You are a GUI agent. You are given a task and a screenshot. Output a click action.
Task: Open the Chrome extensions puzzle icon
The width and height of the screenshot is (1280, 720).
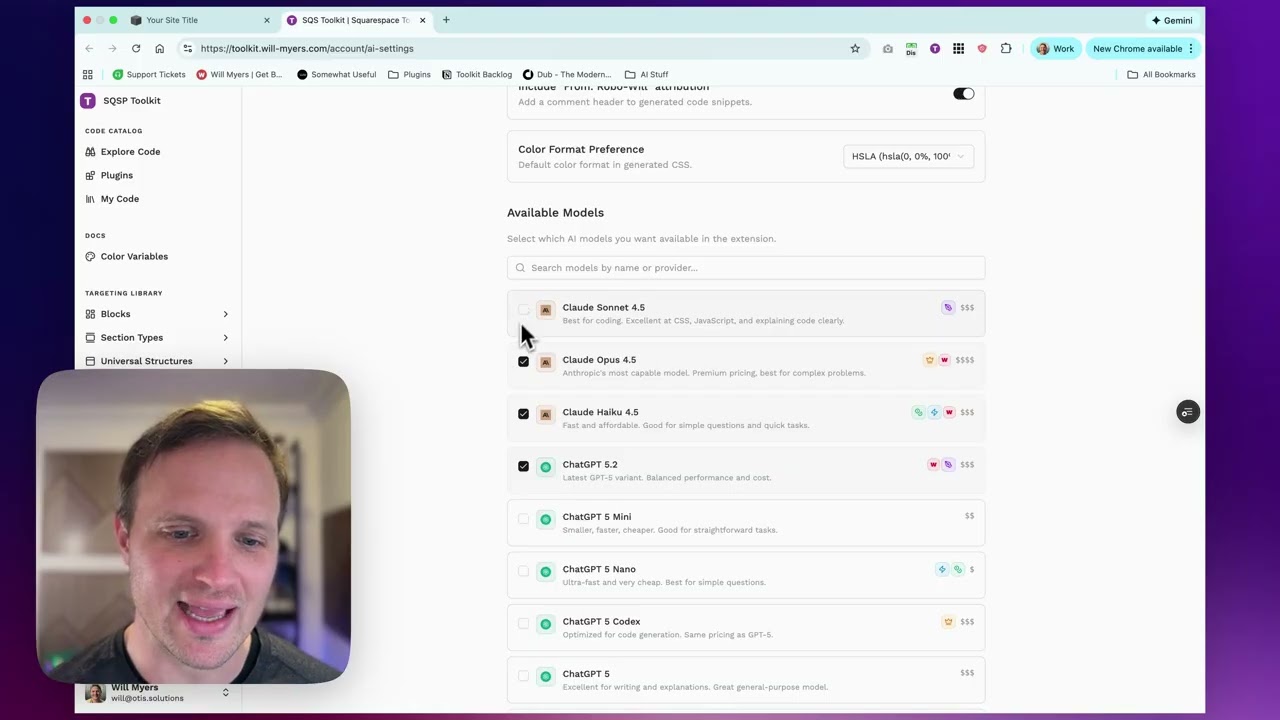1006,48
